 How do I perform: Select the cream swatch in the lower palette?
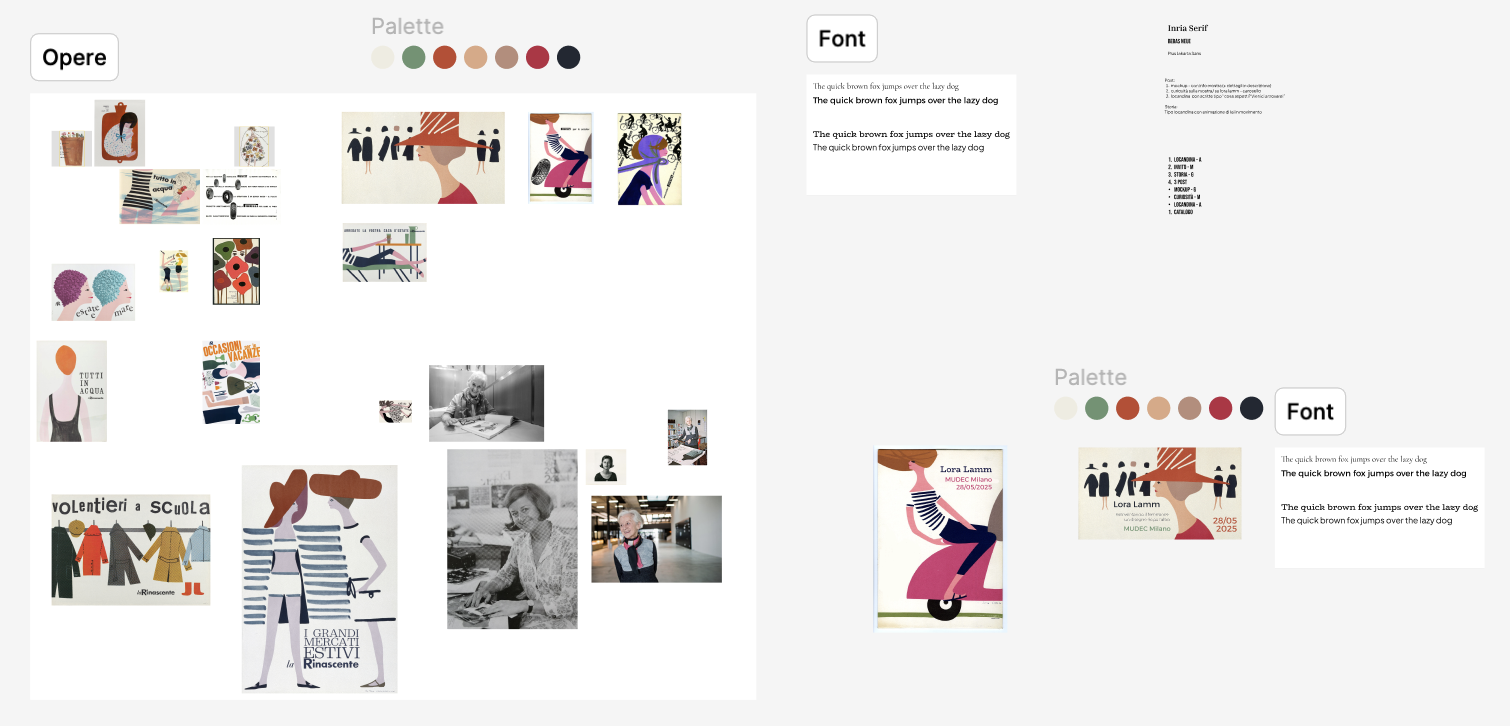tap(1066, 408)
